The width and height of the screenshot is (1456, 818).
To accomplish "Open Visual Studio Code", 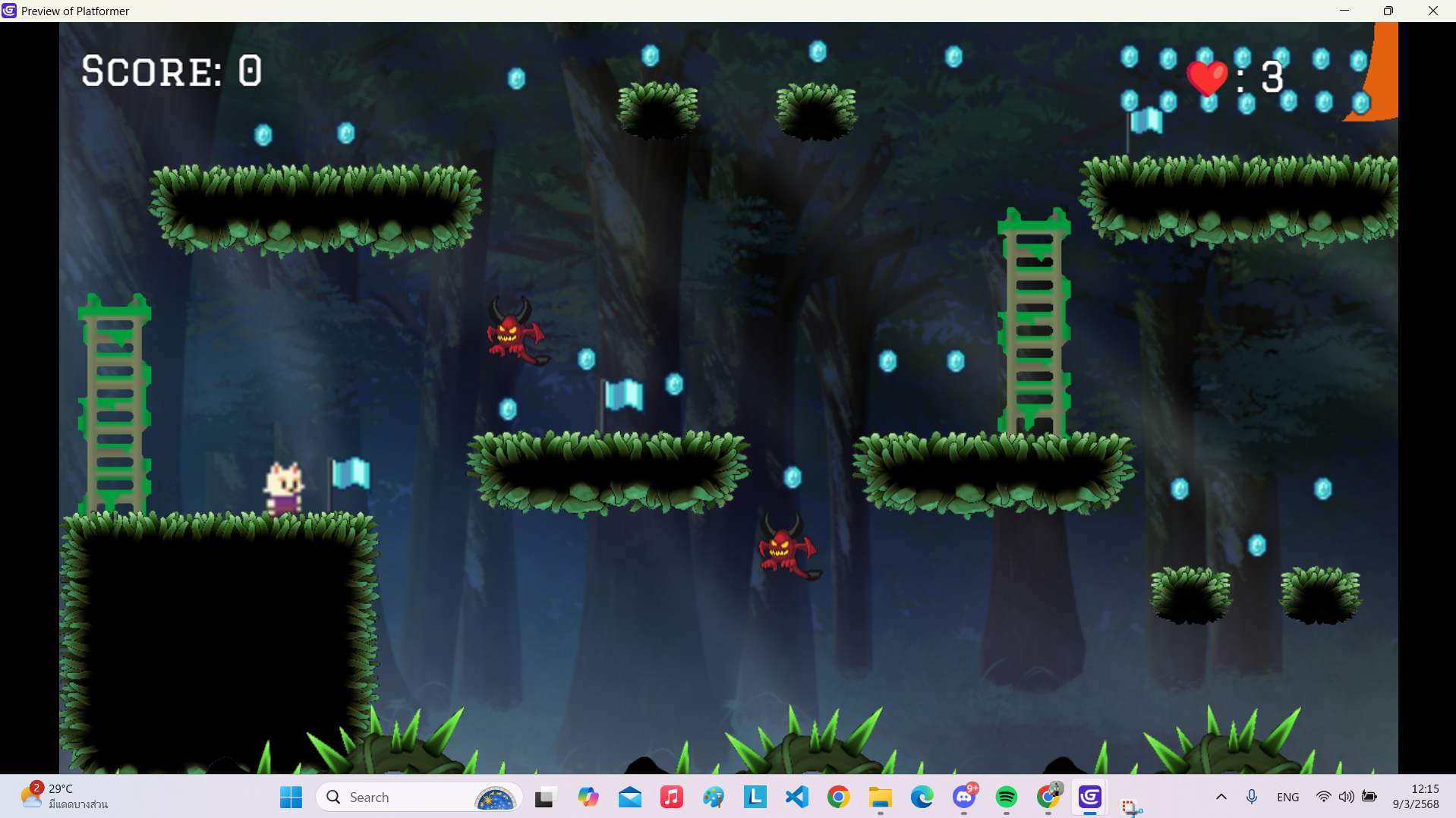I will 796,798.
